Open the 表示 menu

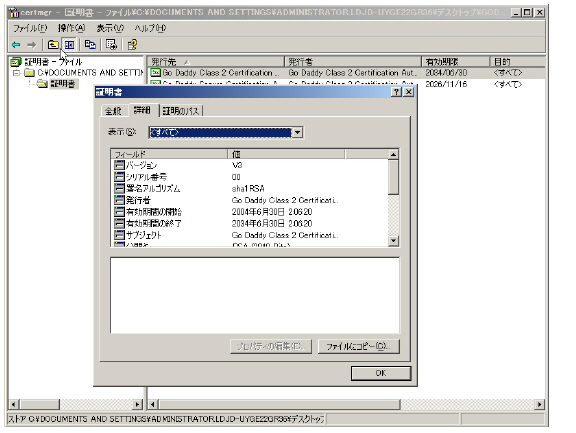[110, 28]
